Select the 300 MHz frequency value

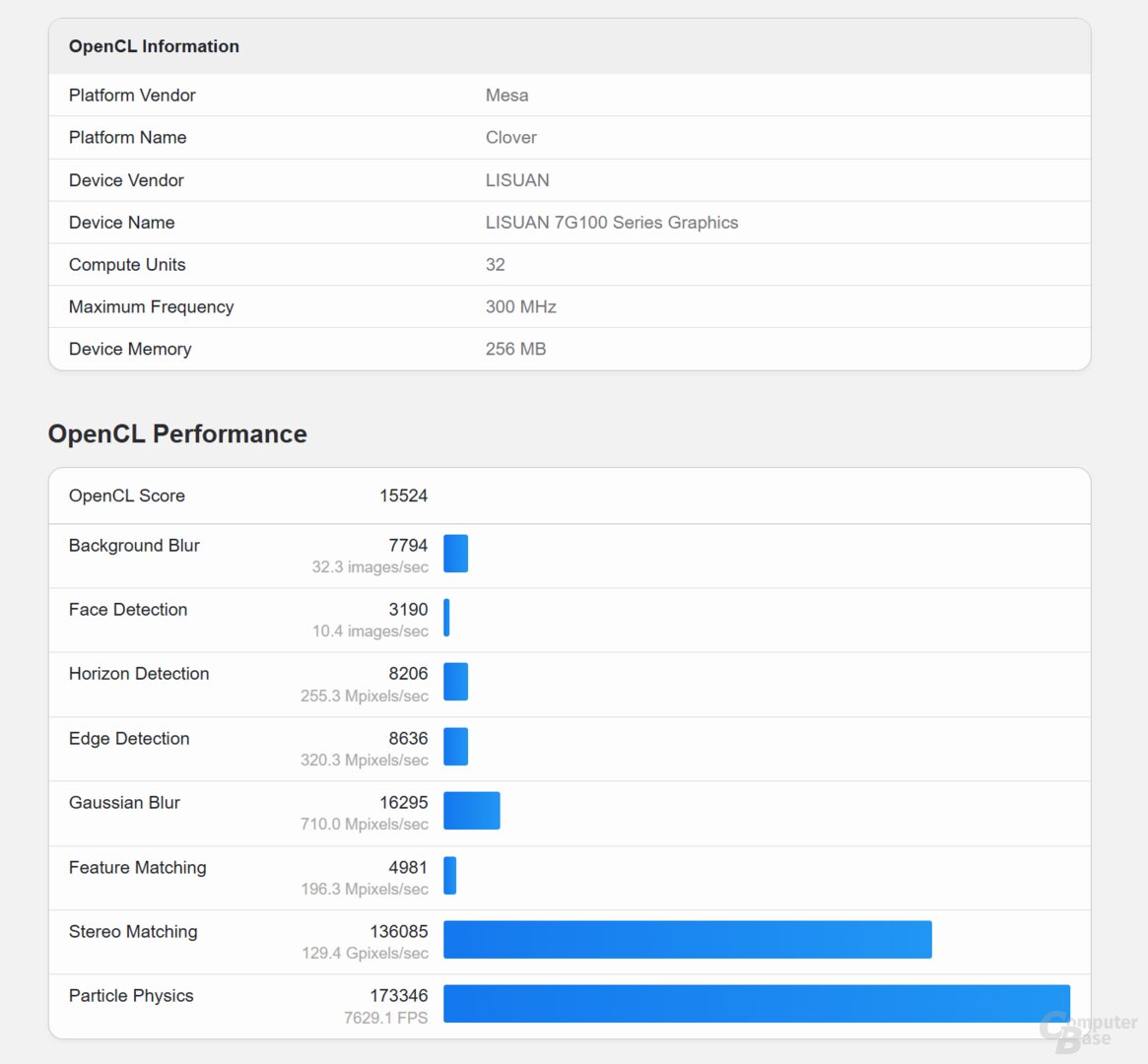pyautogui.click(x=520, y=307)
